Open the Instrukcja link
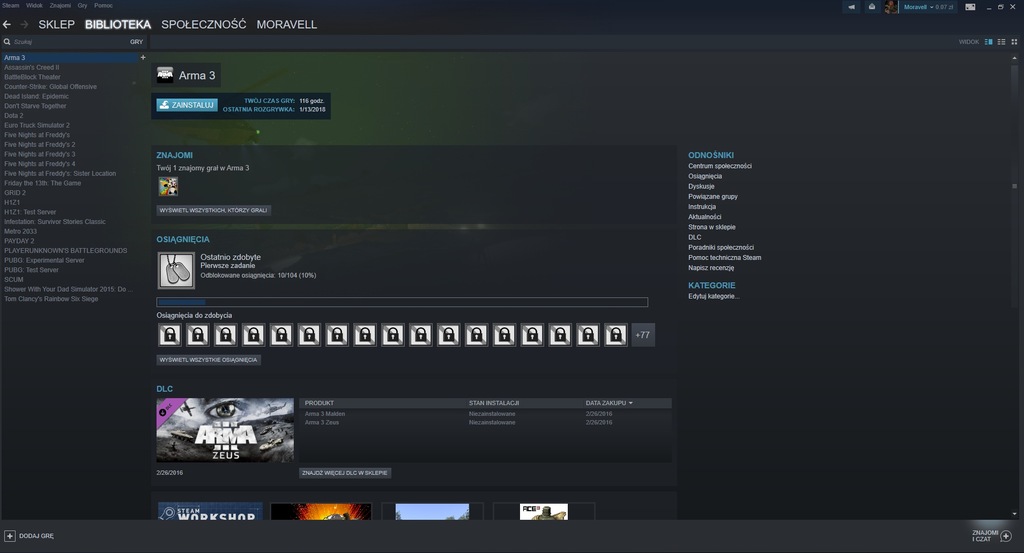1024x553 pixels. (x=701, y=206)
